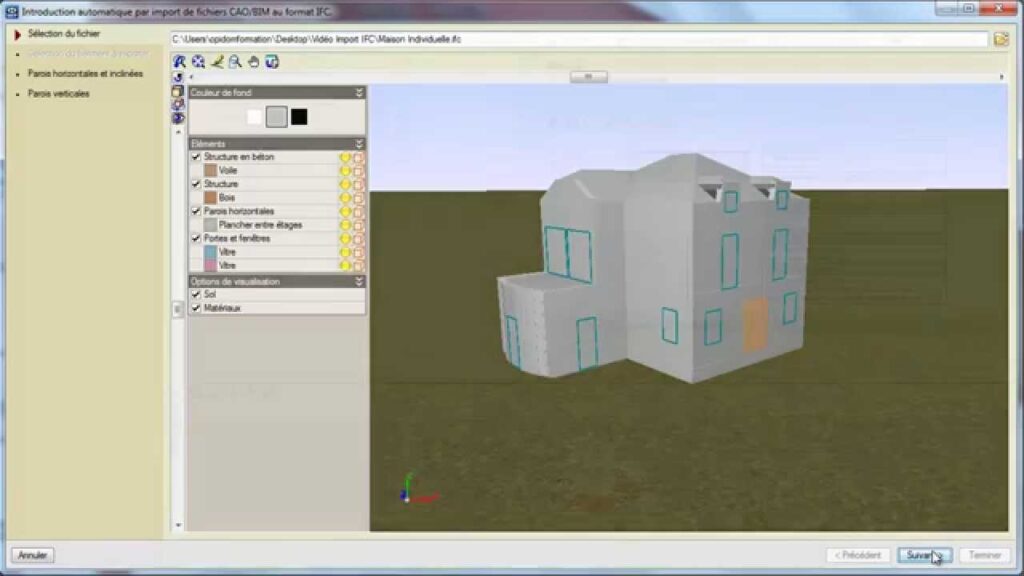Go to Parois verticales step
1024x576 pixels.
coord(58,94)
